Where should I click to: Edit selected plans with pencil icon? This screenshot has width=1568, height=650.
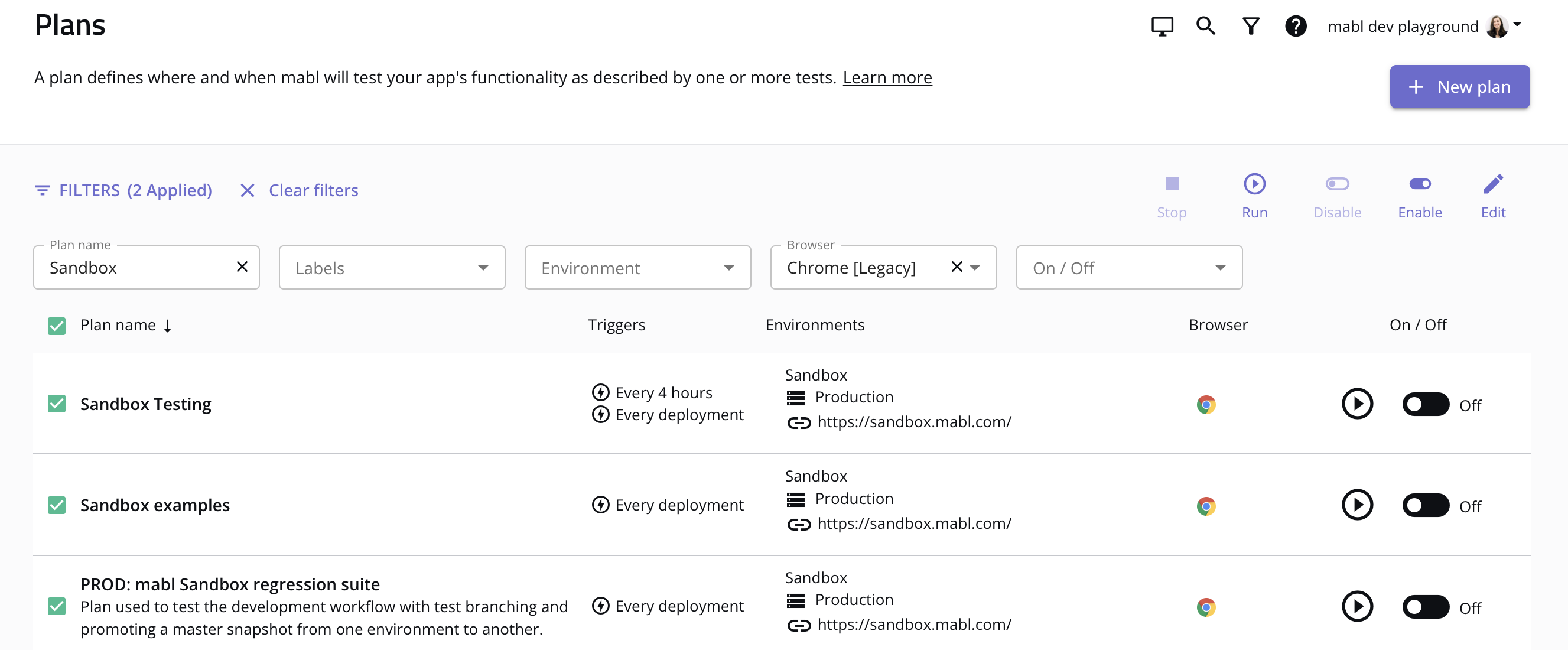tap(1492, 195)
